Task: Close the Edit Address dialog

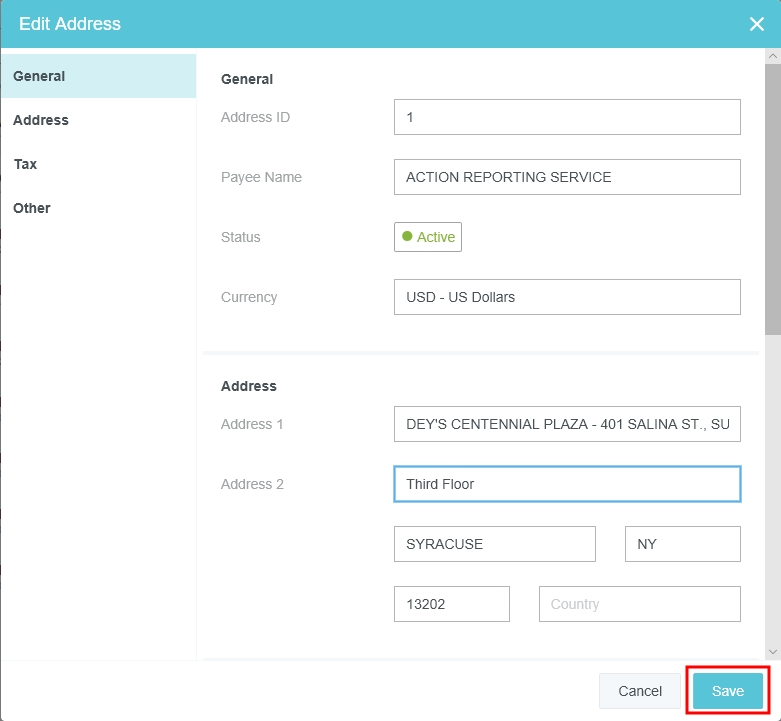Action: 757,24
